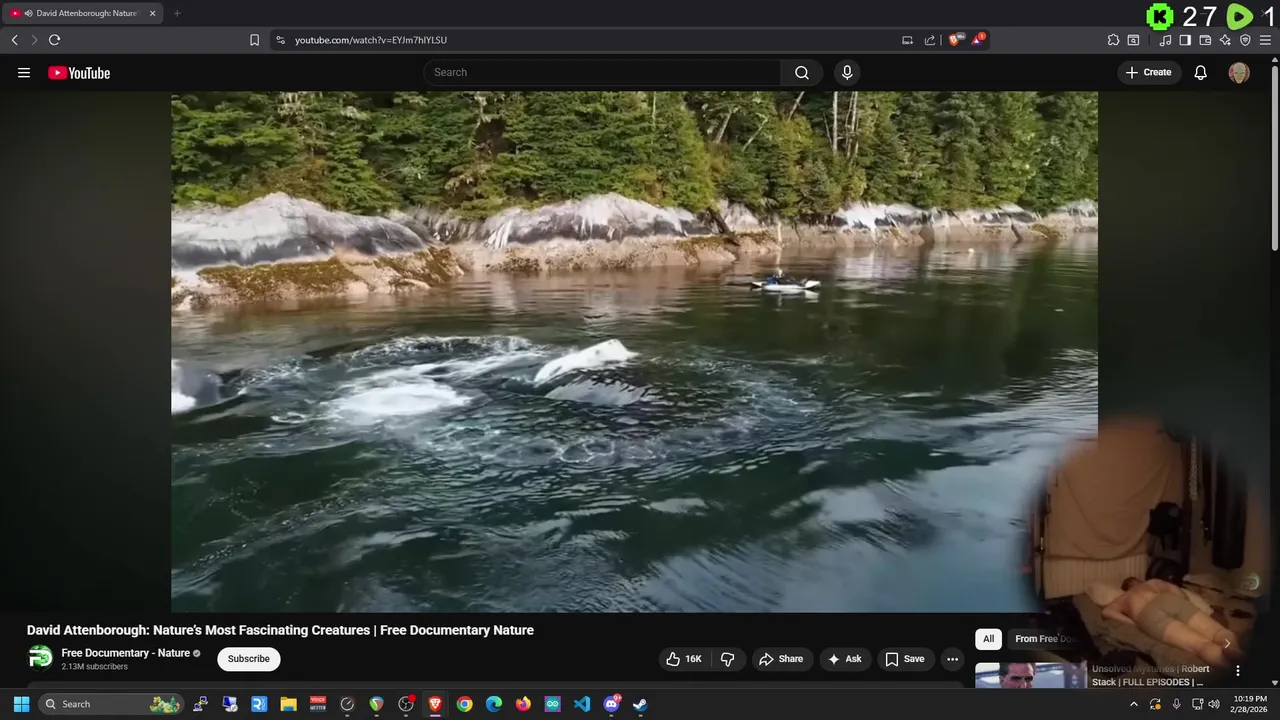Click the Windows taskbar Search box
The image size is (1280, 720).
(x=112, y=704)
